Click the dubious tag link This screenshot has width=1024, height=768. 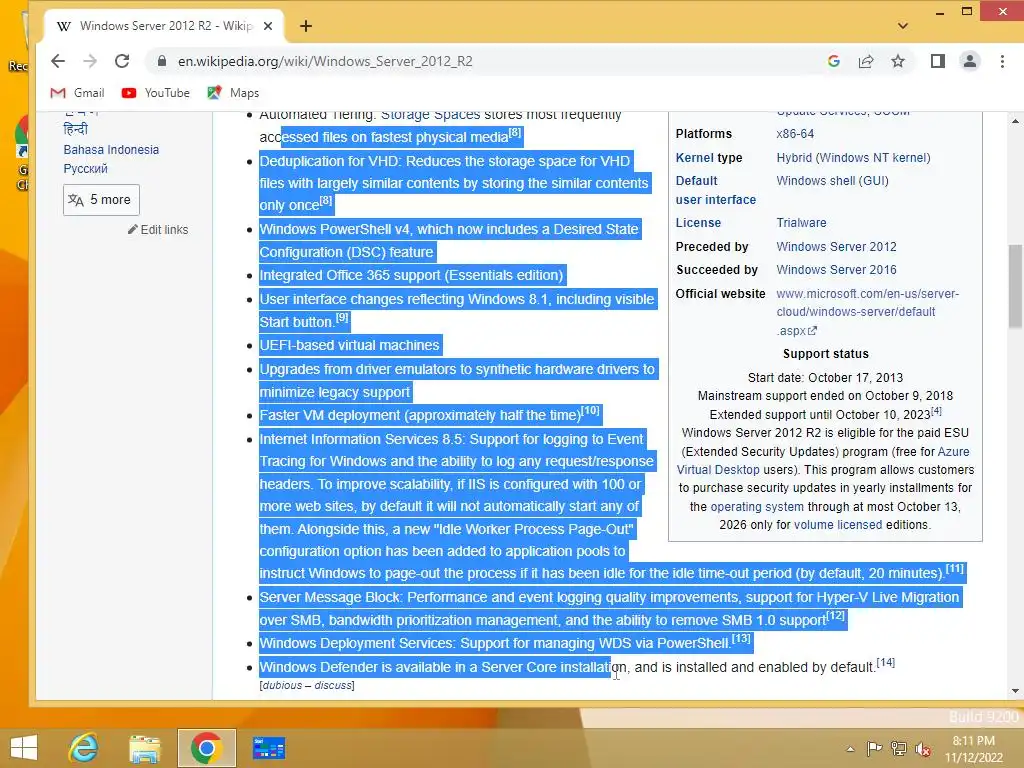[282, 686]
